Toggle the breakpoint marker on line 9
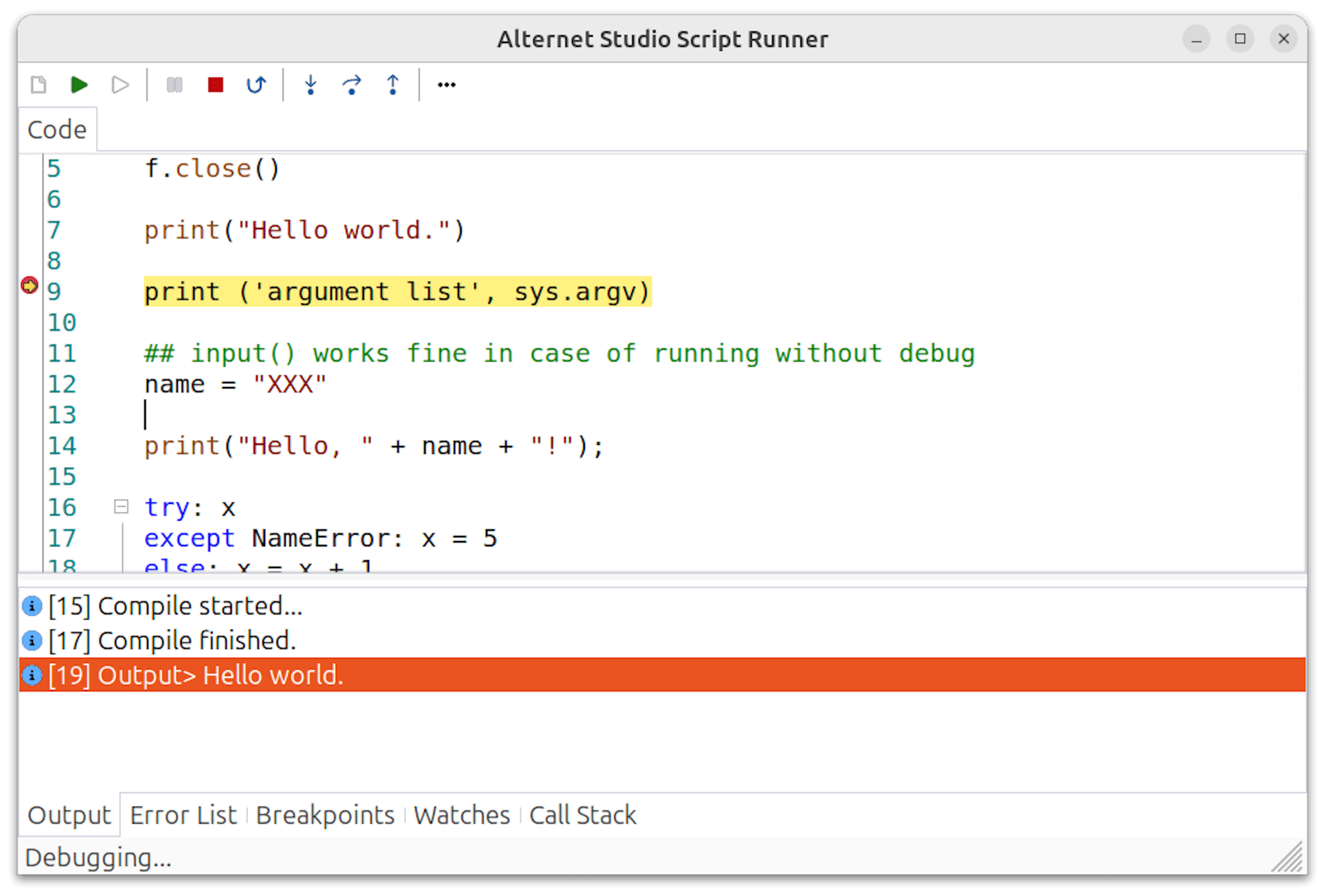Screen dimensions: 1325x896 tap(30, 285)
